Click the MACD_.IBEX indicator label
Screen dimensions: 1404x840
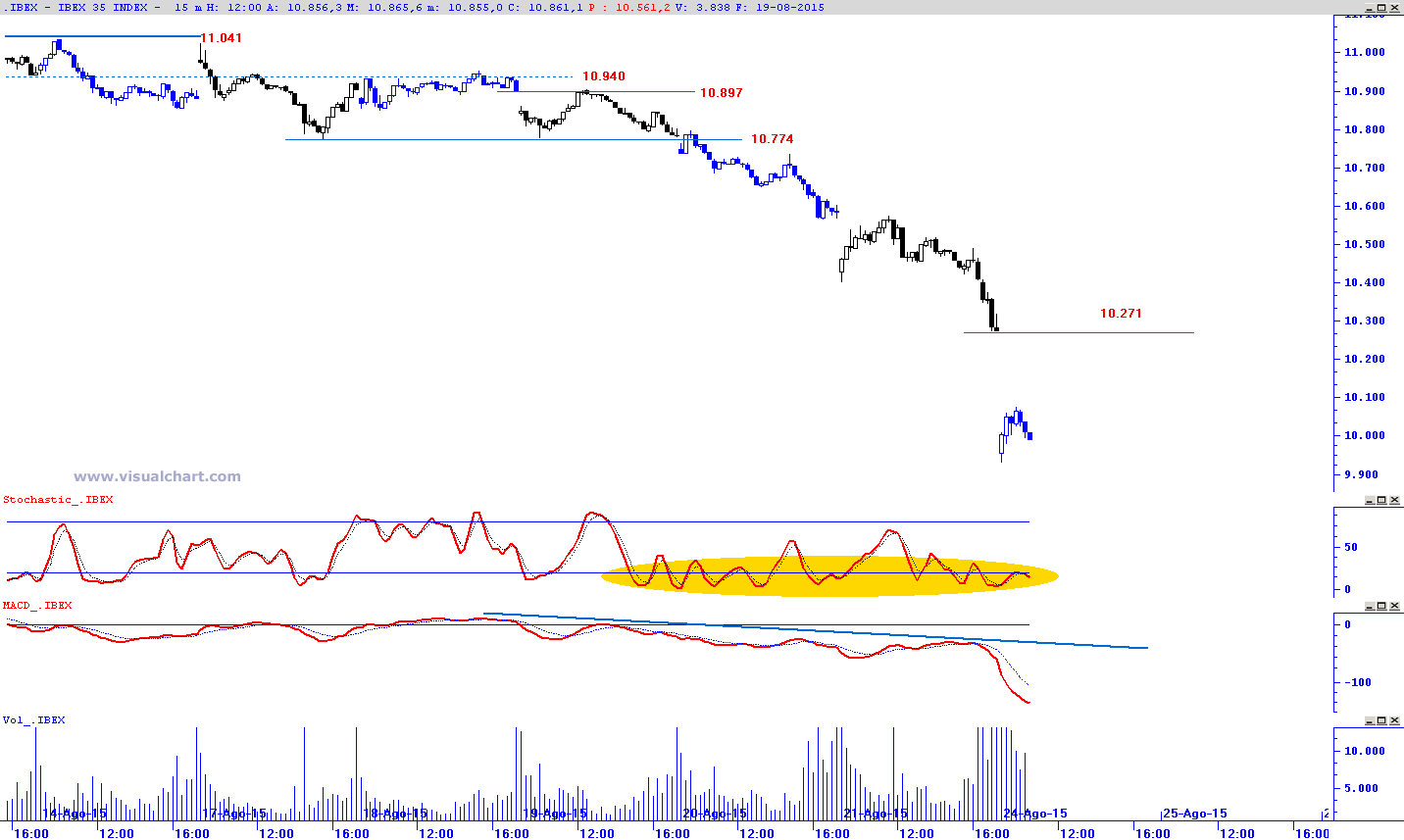[x=37, y=606]
